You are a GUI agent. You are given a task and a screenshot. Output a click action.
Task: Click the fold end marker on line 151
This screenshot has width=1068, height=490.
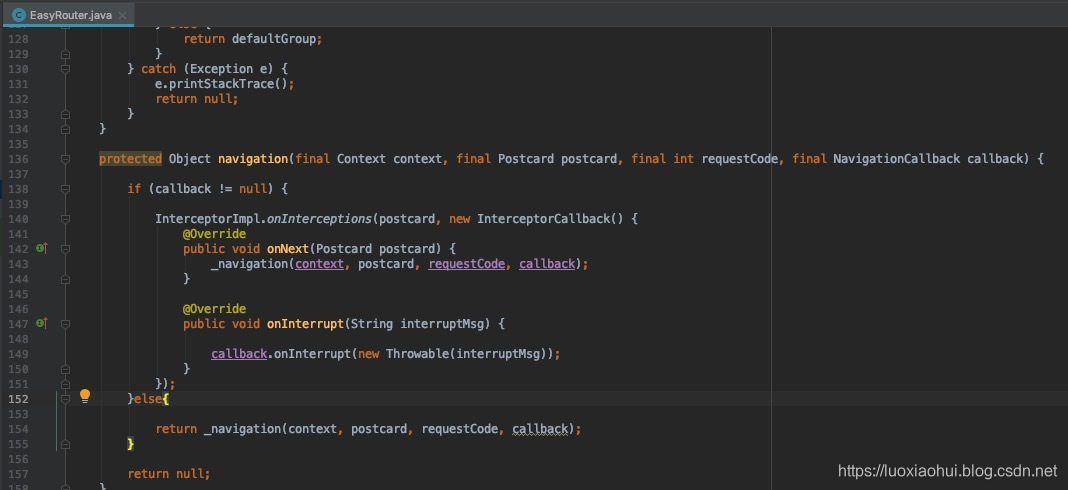65,384
